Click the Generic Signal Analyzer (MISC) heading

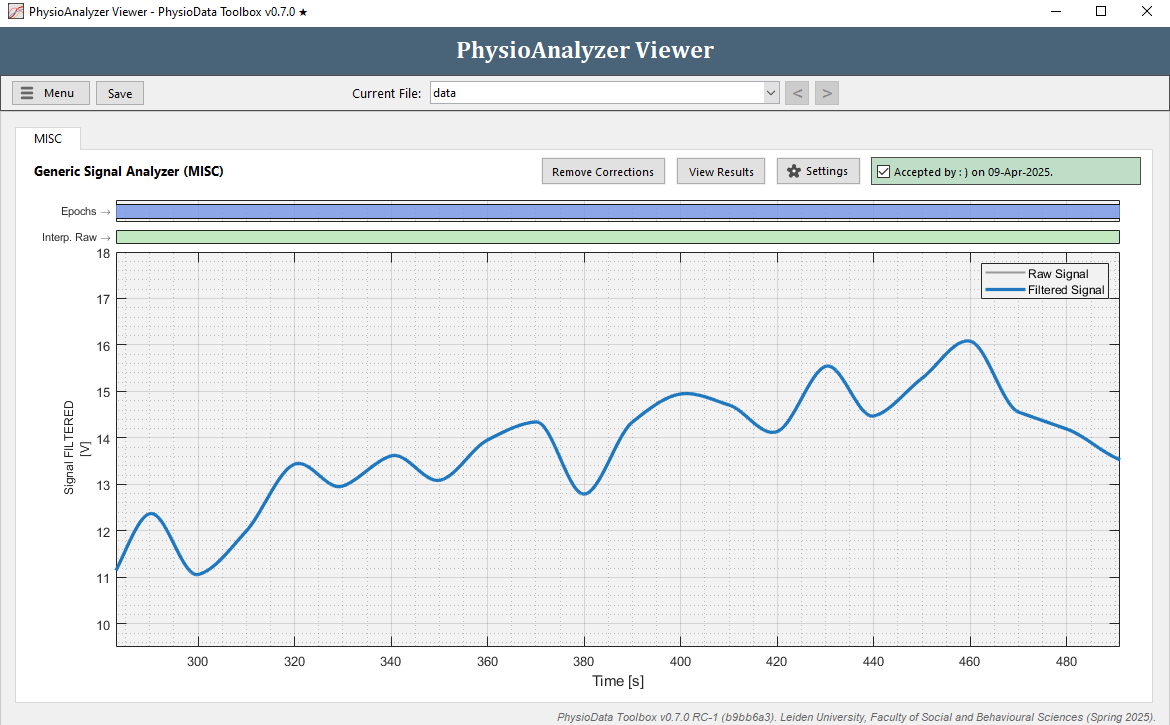(128, 172)
